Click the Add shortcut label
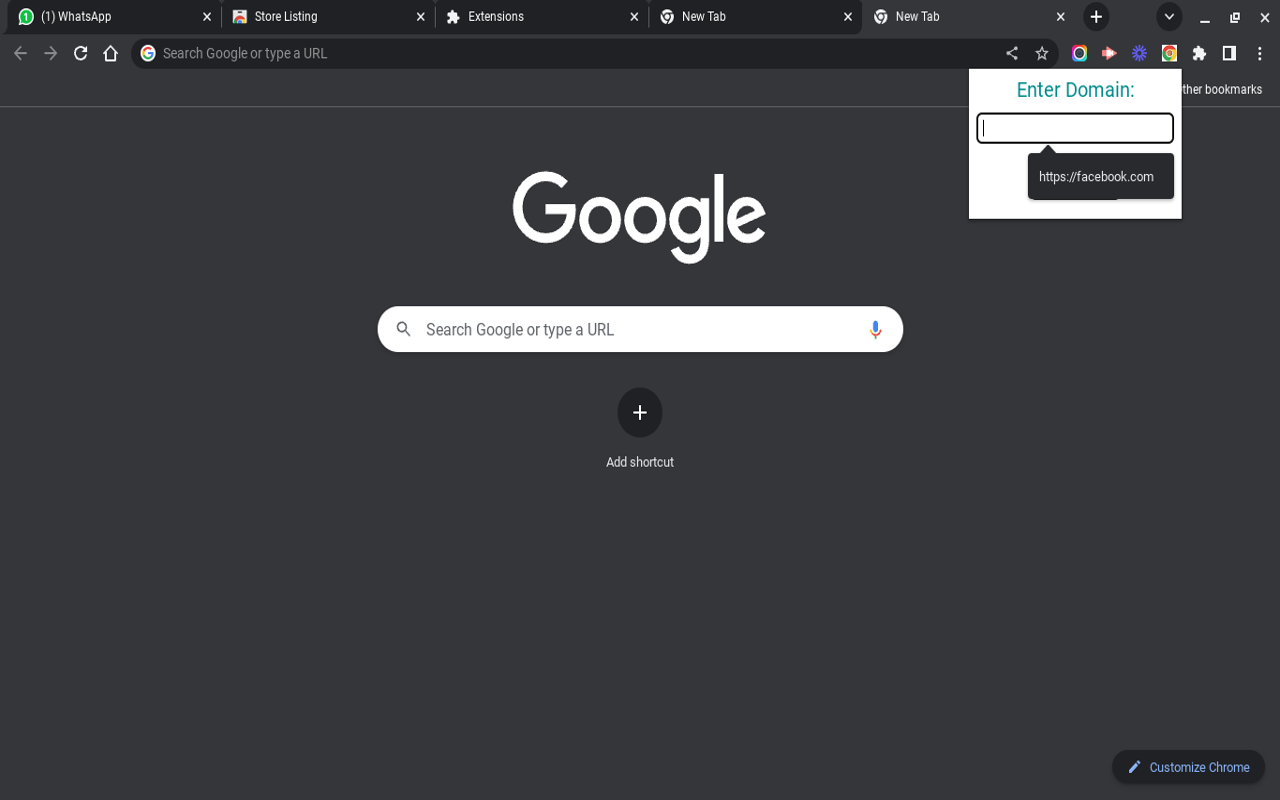Viewport: 1280px width, 800px height. tap(640, 462)
